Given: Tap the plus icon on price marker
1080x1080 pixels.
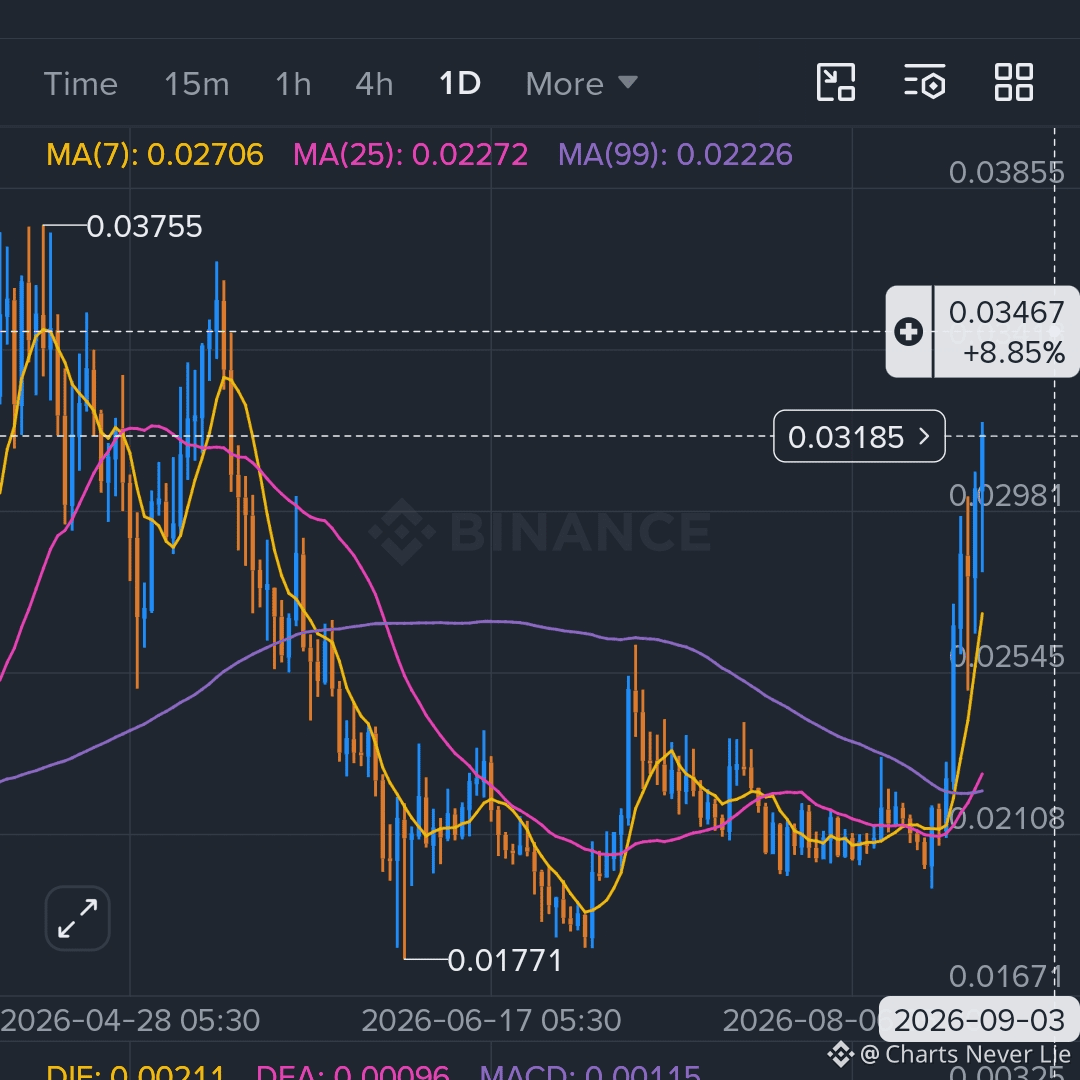Looking at the screenshot, I should 908,332.
